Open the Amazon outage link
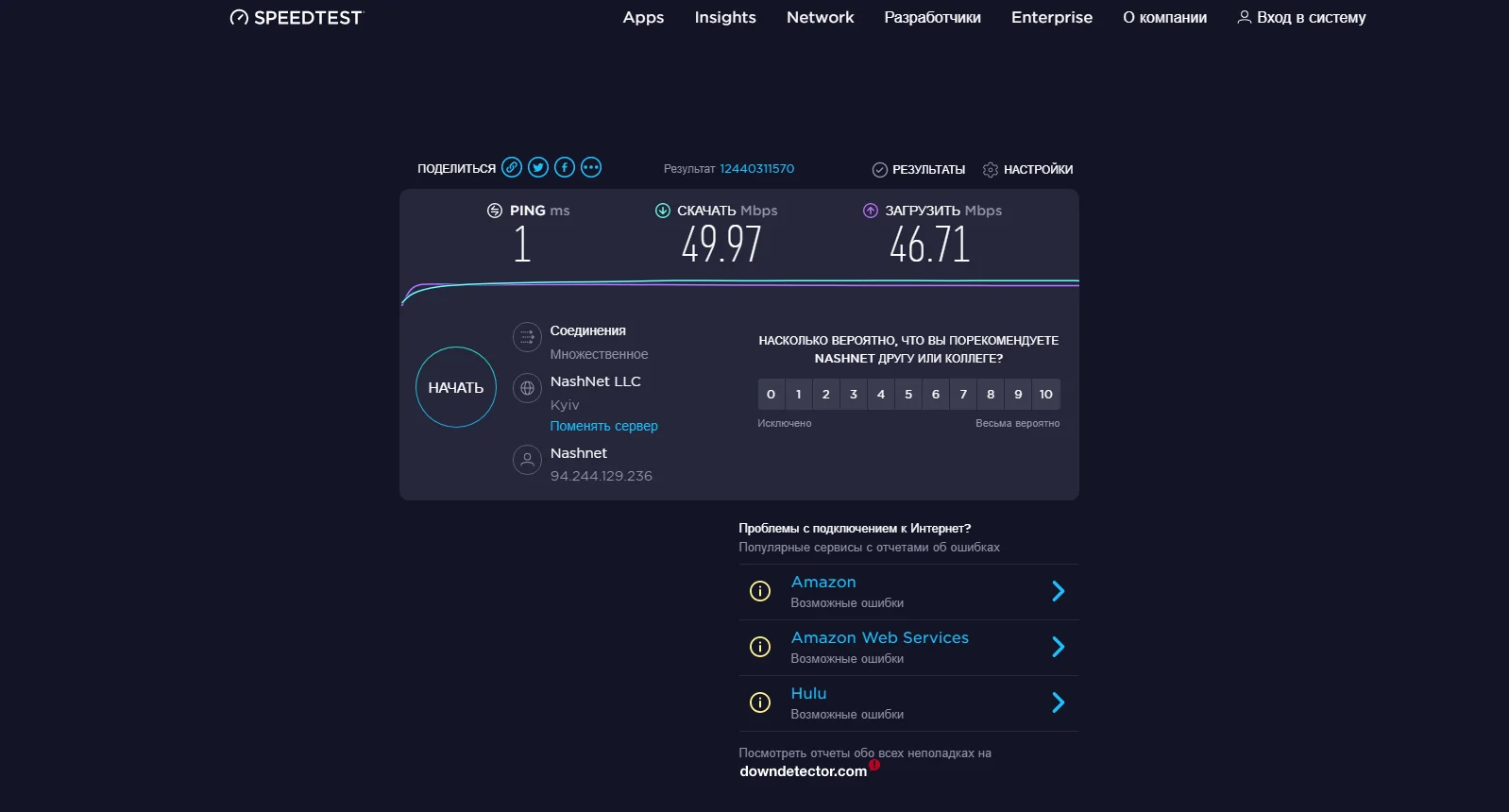The height and width of the screenshot is (812, 1509). pyautogui.click(x=823, y=582)
